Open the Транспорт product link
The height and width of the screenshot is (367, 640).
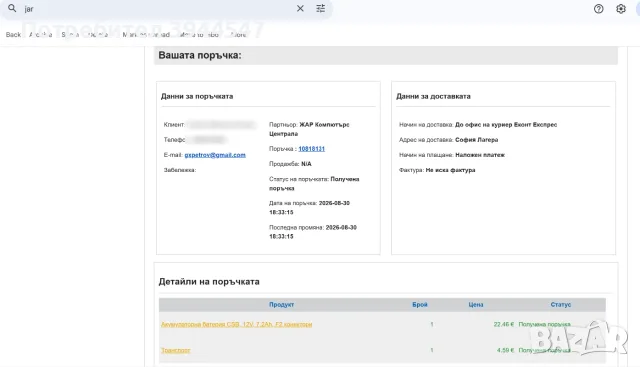(x=176, y=350)
